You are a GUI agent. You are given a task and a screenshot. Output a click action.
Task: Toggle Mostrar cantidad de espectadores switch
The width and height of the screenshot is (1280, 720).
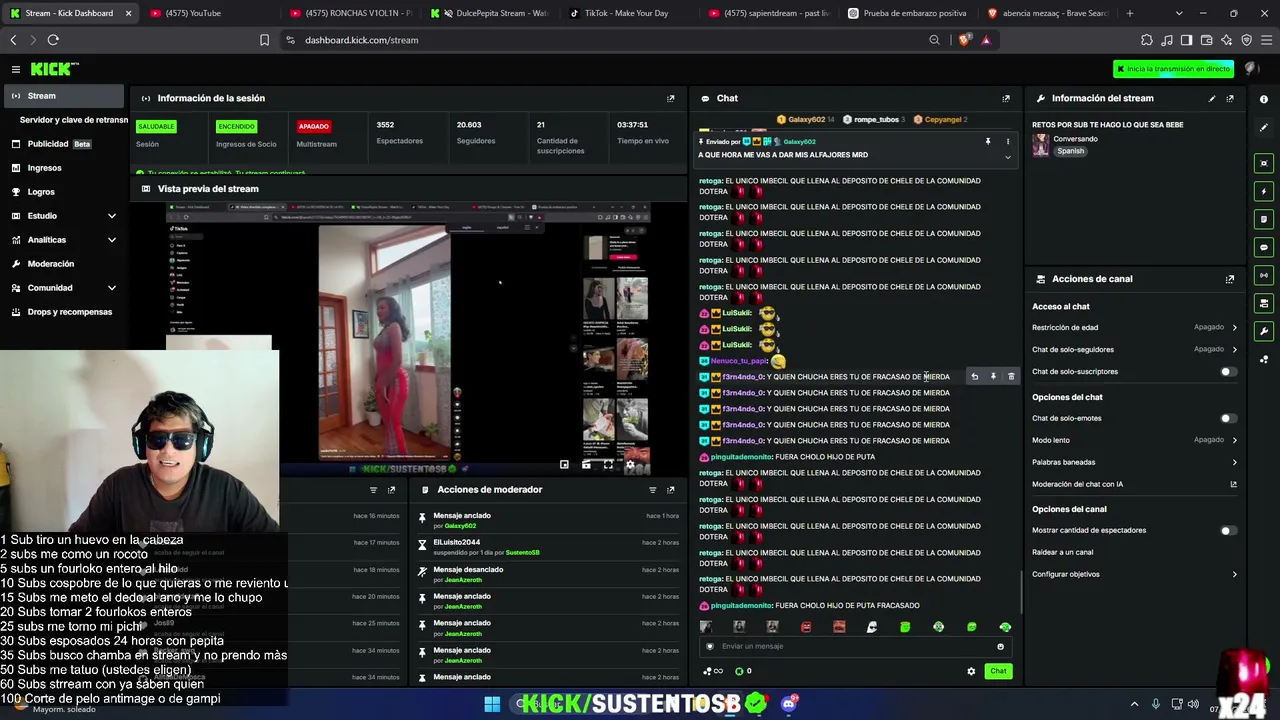1228,531
